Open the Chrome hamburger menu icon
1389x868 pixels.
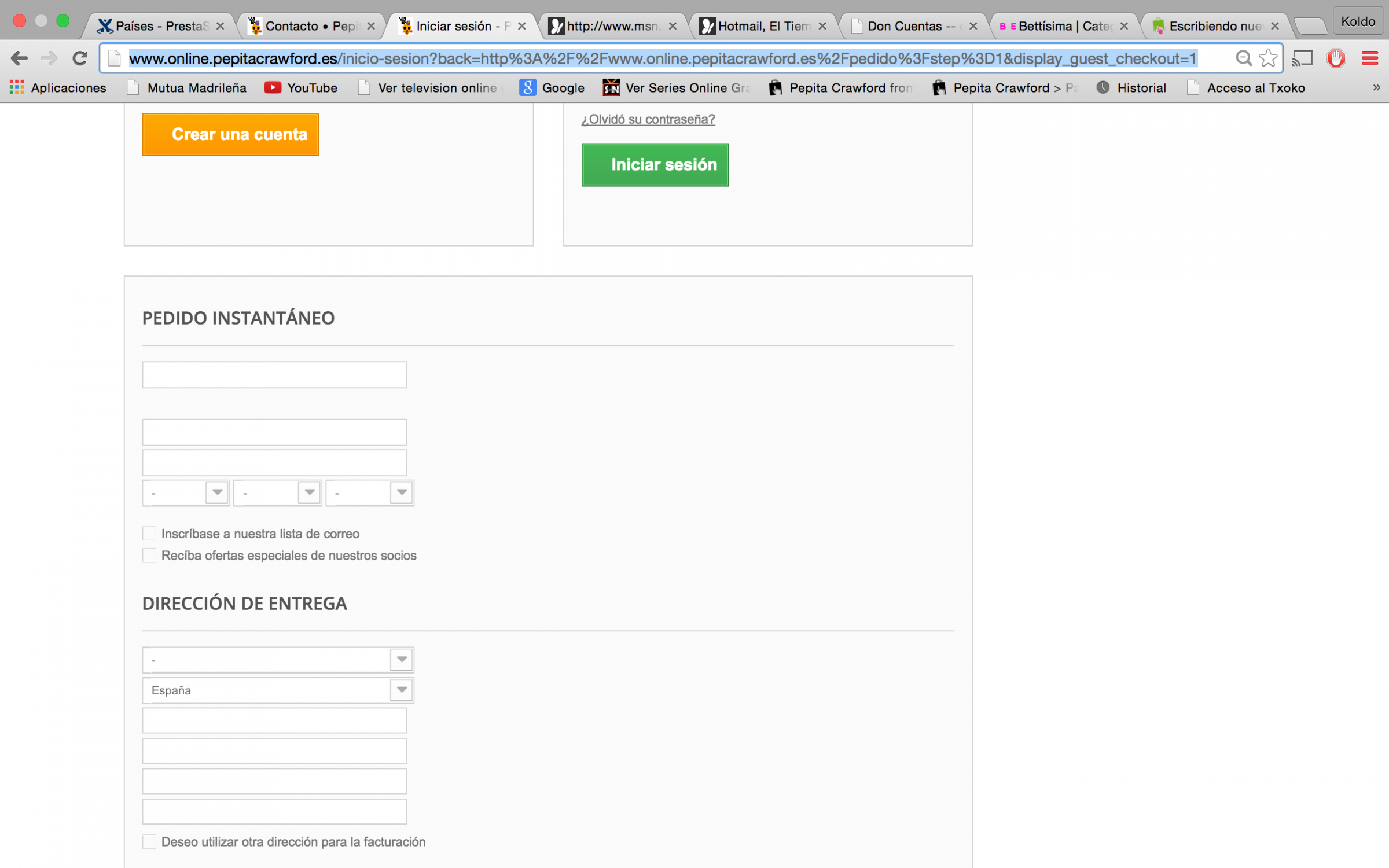click(x=1369, y=58)
